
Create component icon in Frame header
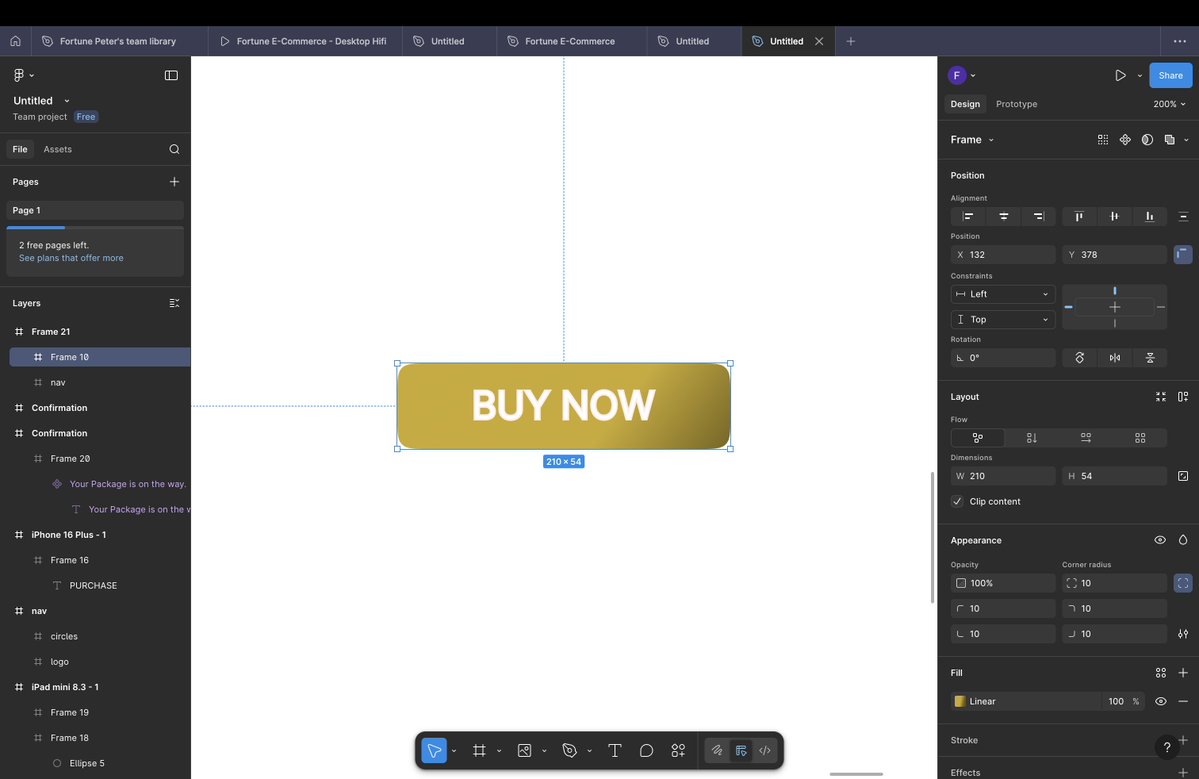(1125, 139)
